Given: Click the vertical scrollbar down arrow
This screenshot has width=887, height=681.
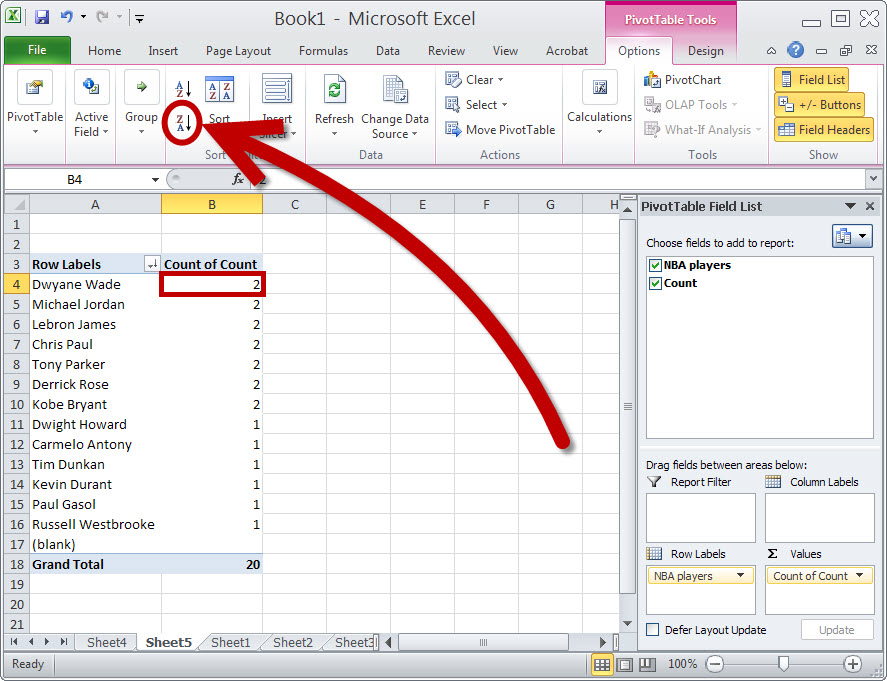Looking at the screenshot, I should 627,623.
